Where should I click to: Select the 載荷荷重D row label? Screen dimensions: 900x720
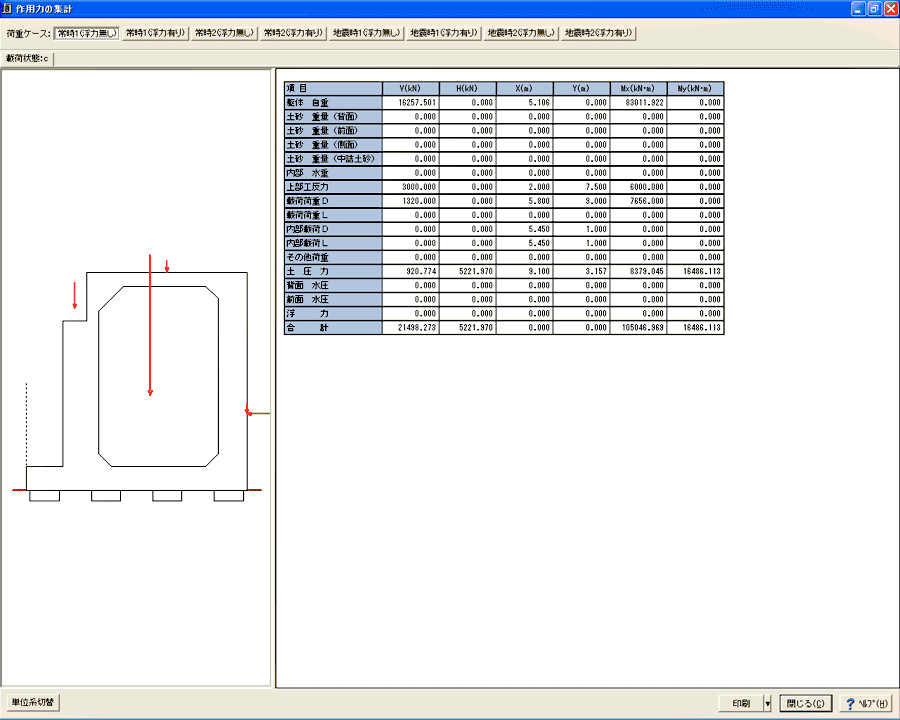(333, 201)
